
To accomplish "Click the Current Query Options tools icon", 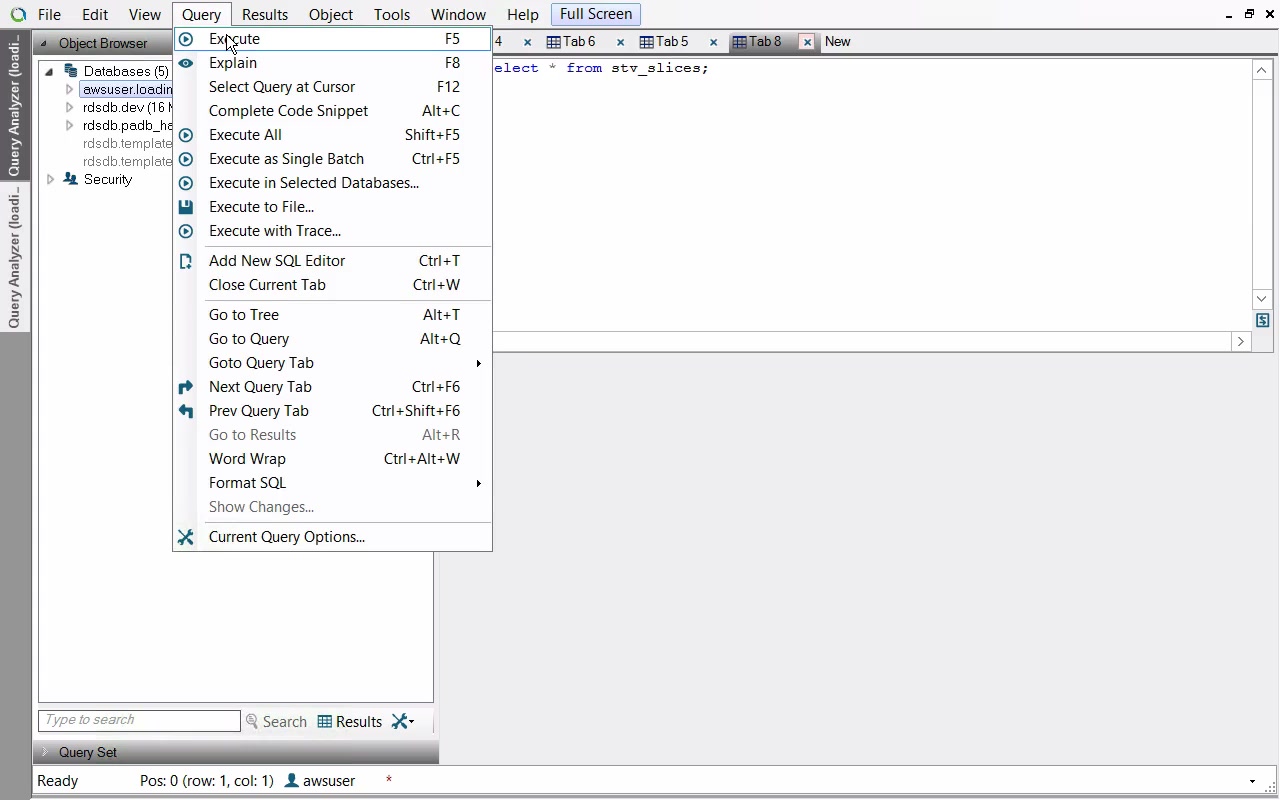I will [x=186, y=537].
